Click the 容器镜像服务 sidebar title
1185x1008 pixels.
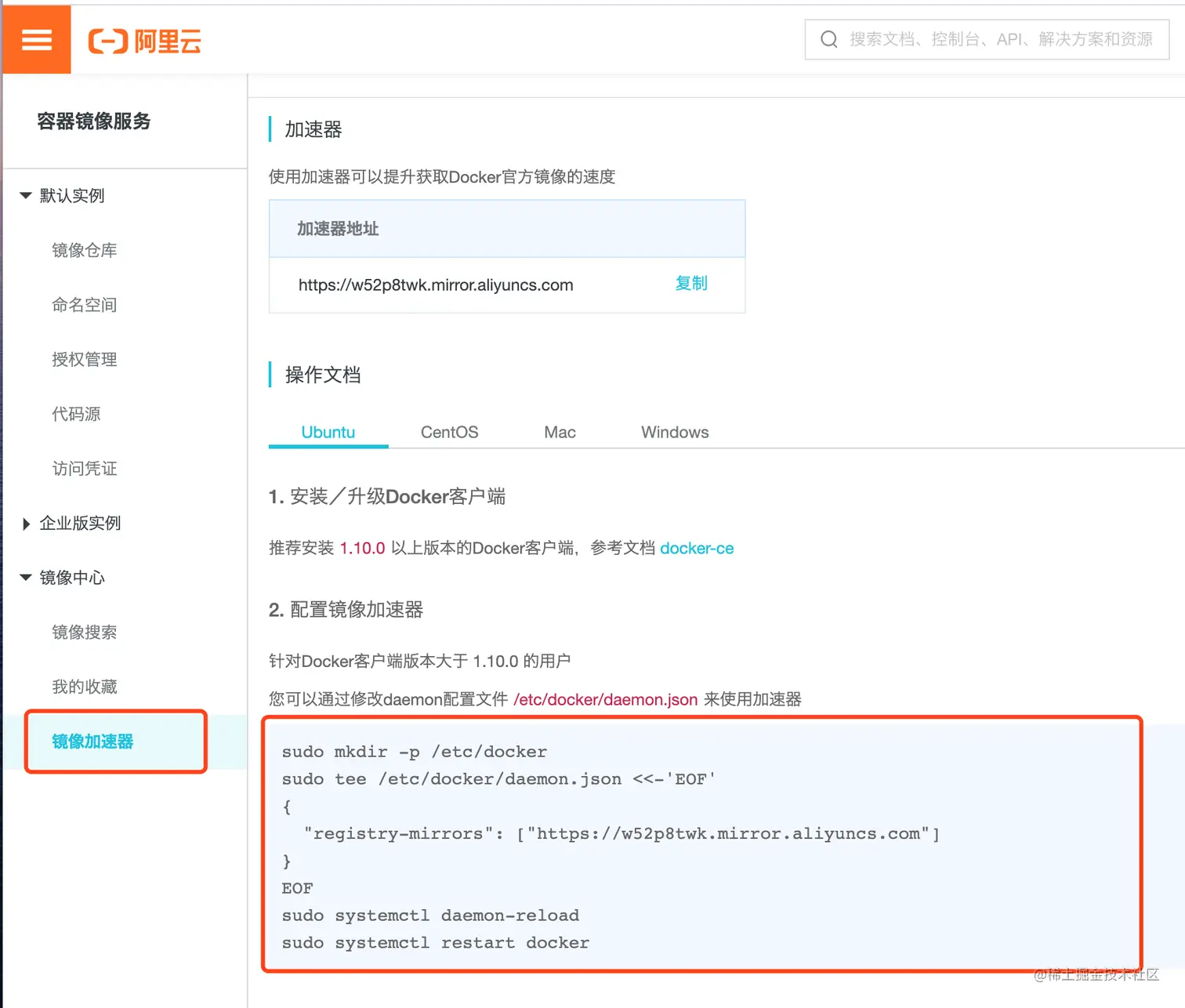click(94, 121)
